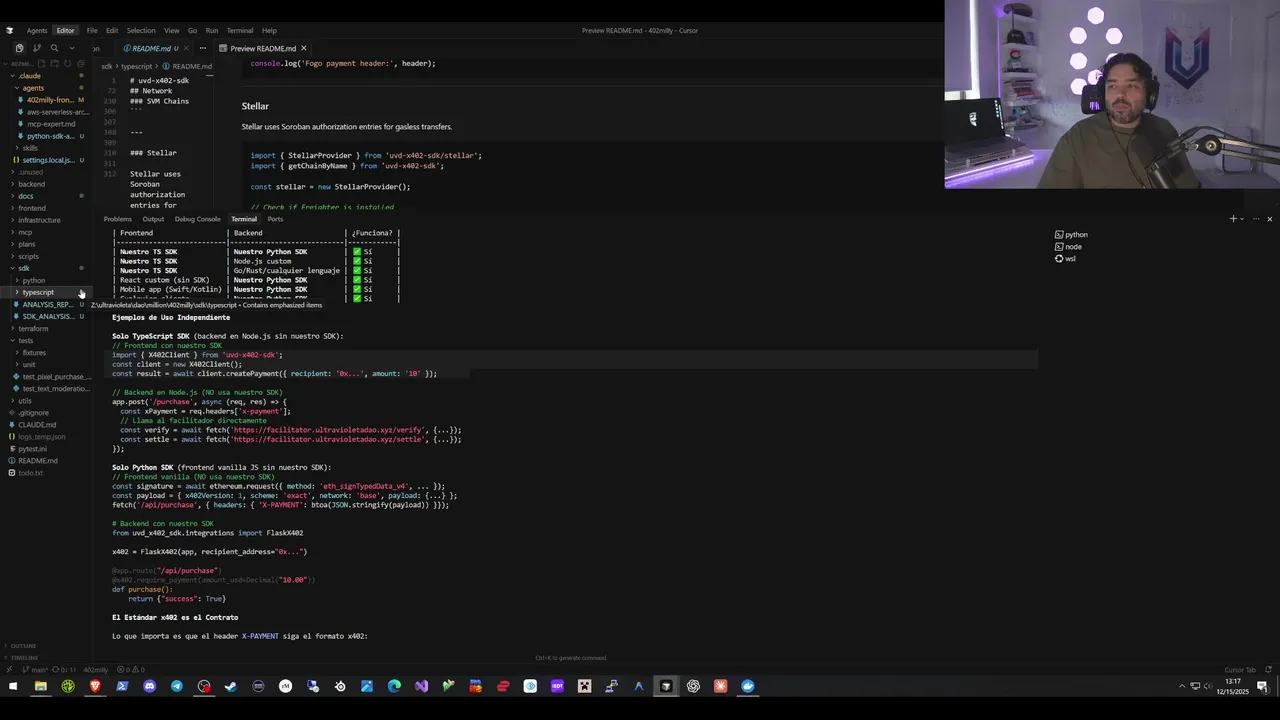Image resolution: width=1280 pixels, height=720 pixels.
Task: Open the Edit menu
Action: pyautogui.click(x=112, y=30)
